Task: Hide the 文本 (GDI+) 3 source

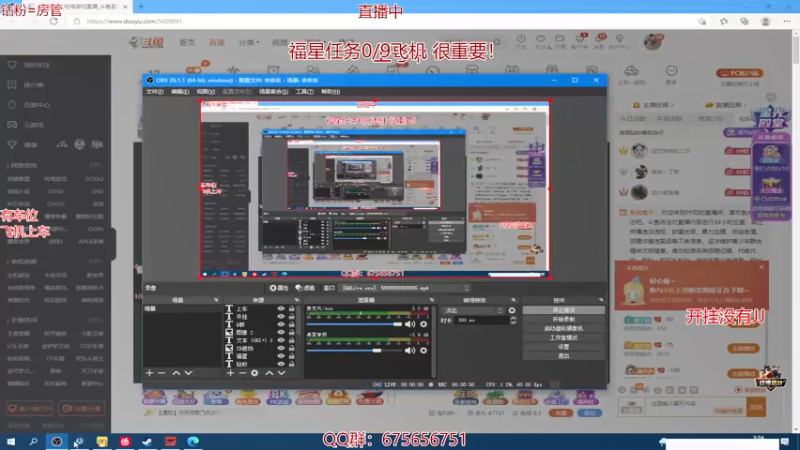Action: (281, 340)
